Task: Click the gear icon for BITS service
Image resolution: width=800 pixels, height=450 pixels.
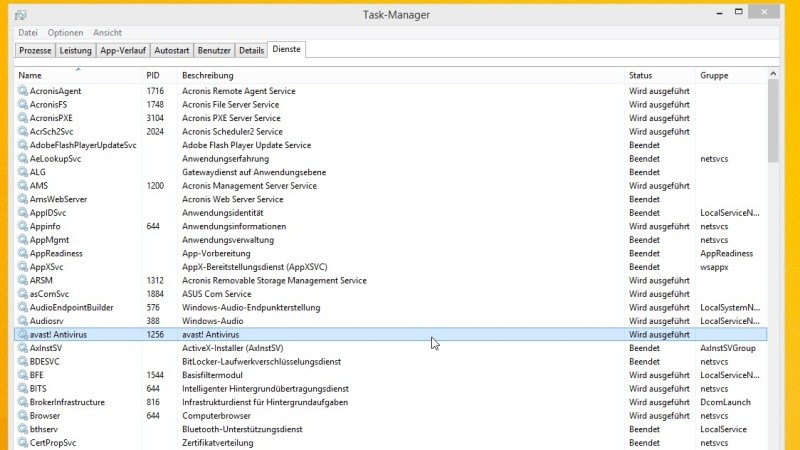Action: pyautogui.click(x=23, y=388)
